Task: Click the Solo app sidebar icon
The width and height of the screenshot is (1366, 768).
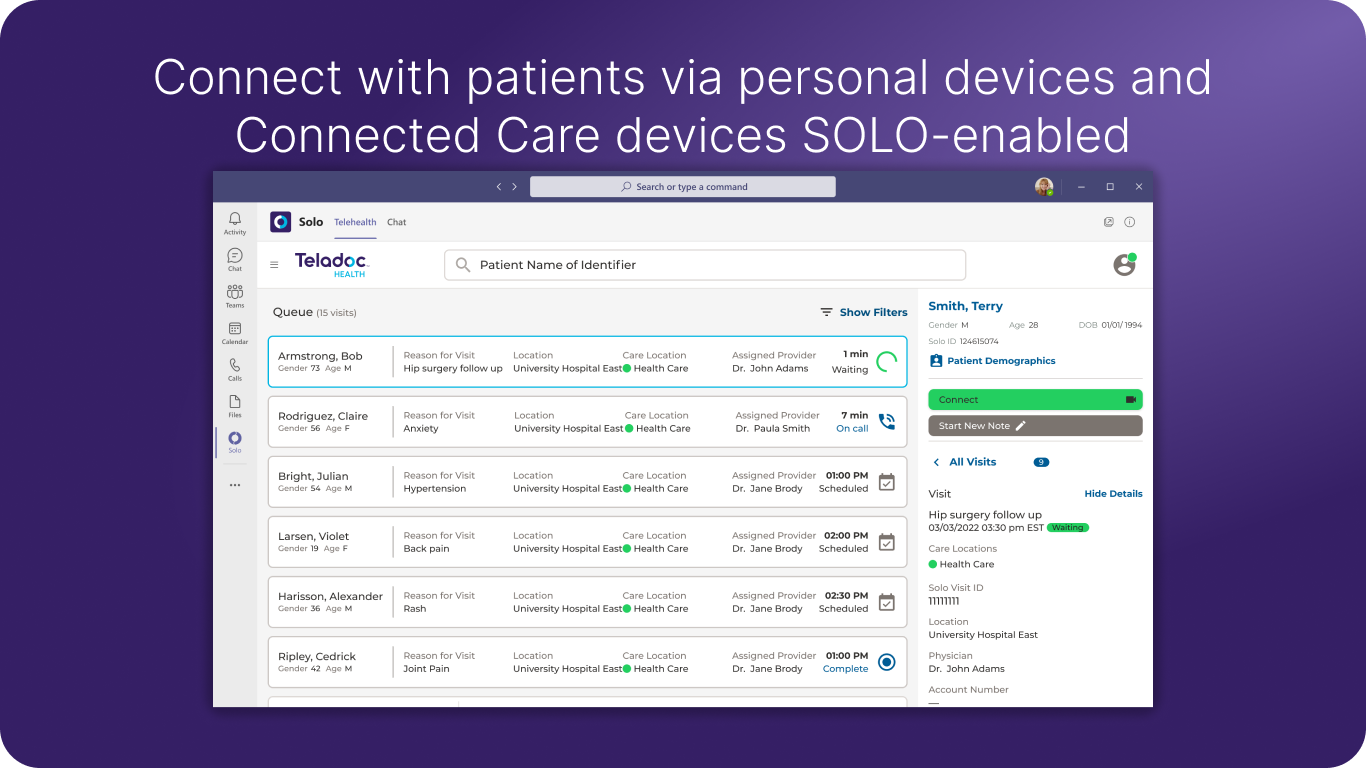Action: point(235,441)
